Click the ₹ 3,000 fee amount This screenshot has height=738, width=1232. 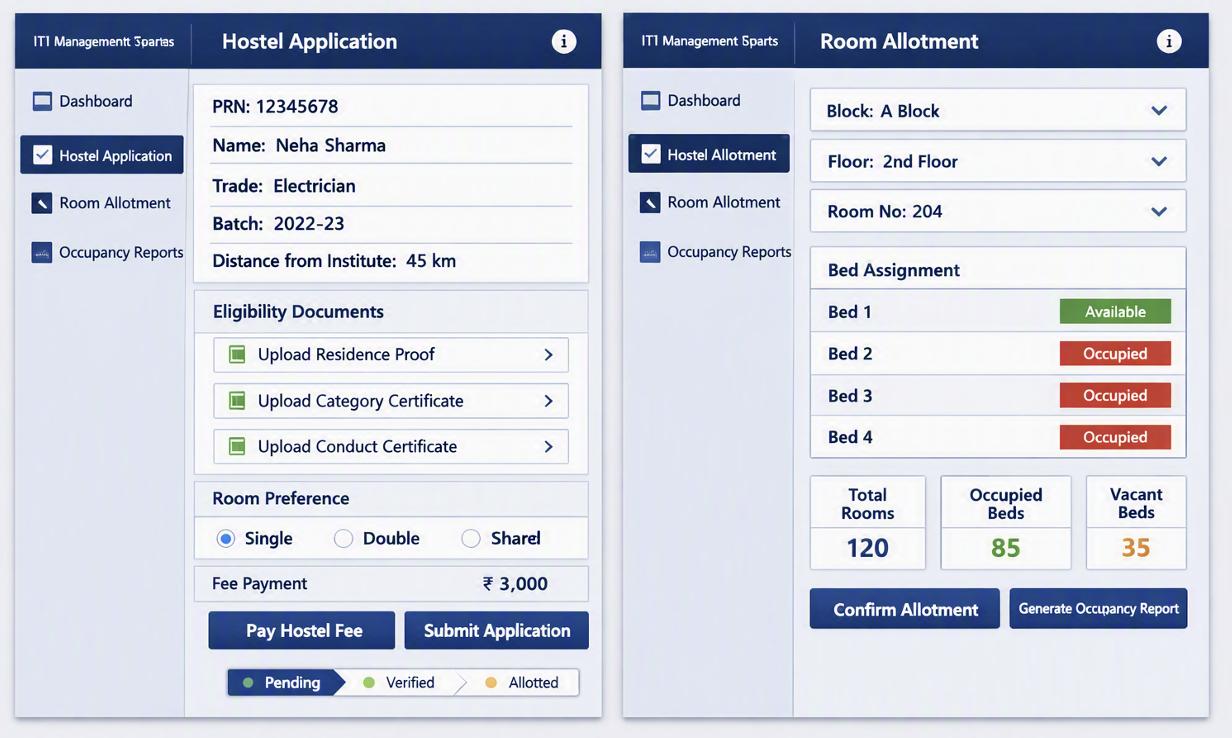(x=515, y=584)
